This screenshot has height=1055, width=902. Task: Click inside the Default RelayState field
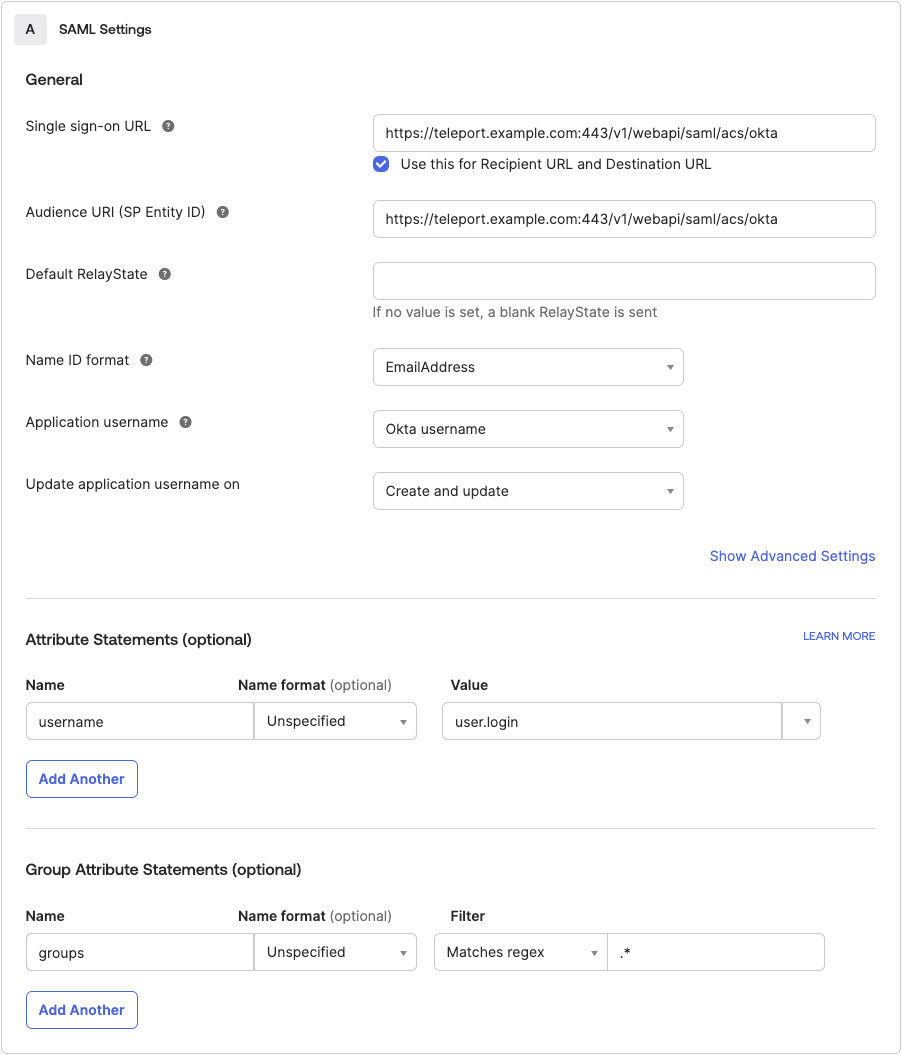click(624, 281)
